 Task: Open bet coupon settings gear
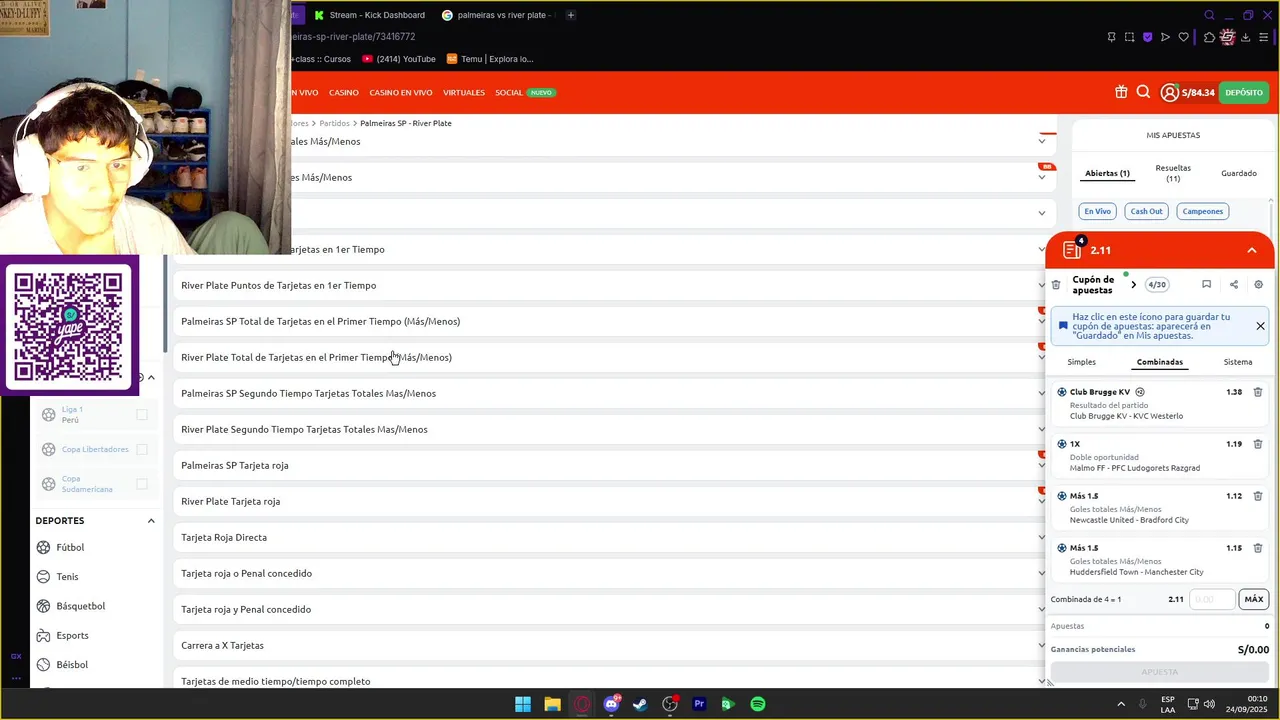(1258, 285)
